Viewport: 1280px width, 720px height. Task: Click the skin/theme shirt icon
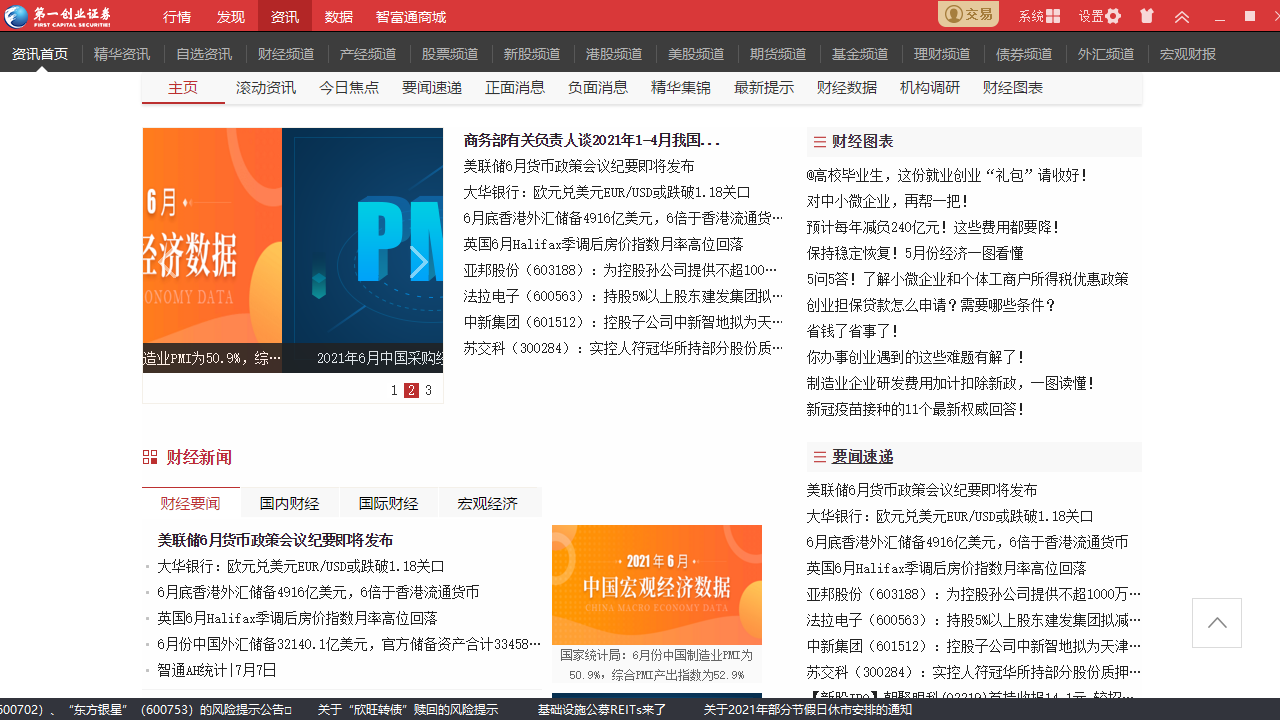[1147, 15]
